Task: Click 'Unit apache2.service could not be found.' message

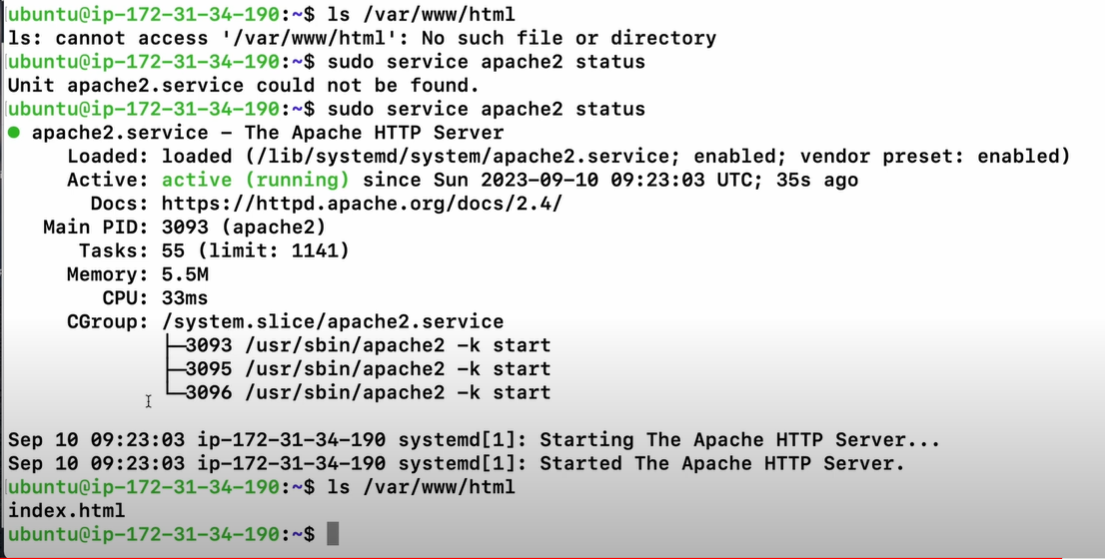Action: point(243,85)
